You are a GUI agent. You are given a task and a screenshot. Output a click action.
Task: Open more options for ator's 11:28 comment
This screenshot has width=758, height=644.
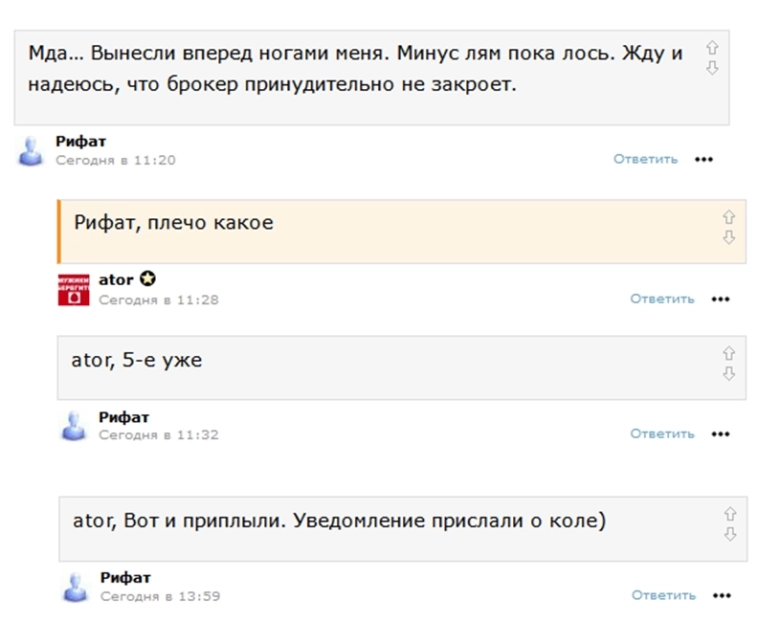[x=720, y=299]
